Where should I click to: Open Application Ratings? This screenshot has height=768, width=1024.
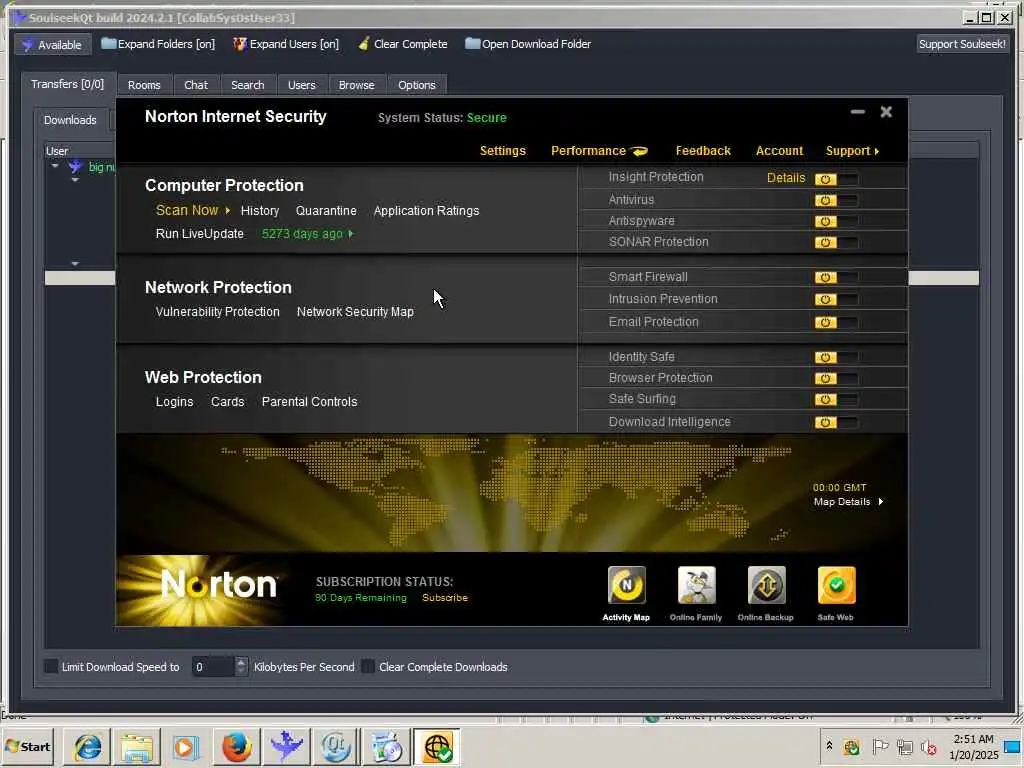point(426,211)
